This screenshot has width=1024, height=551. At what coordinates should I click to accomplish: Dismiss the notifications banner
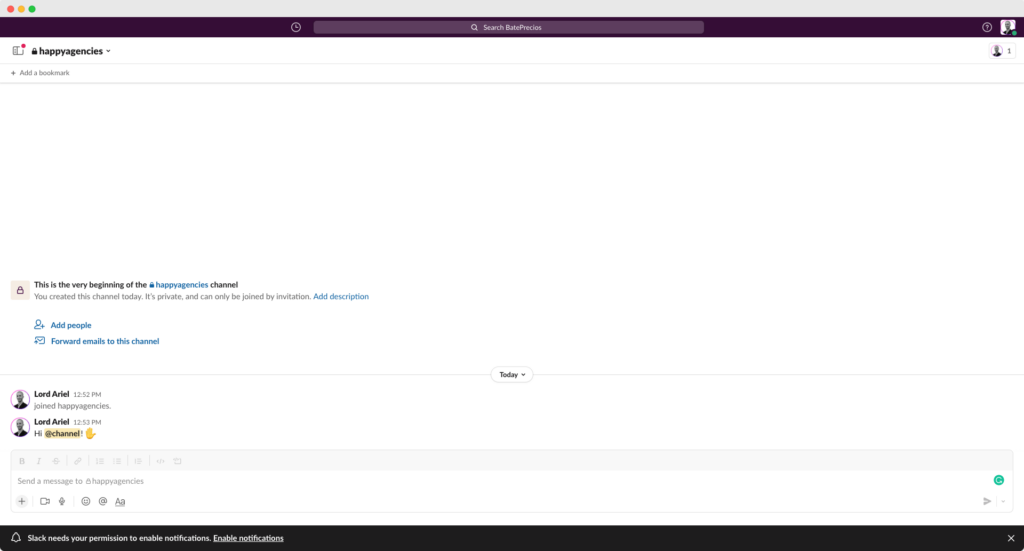1011,538
